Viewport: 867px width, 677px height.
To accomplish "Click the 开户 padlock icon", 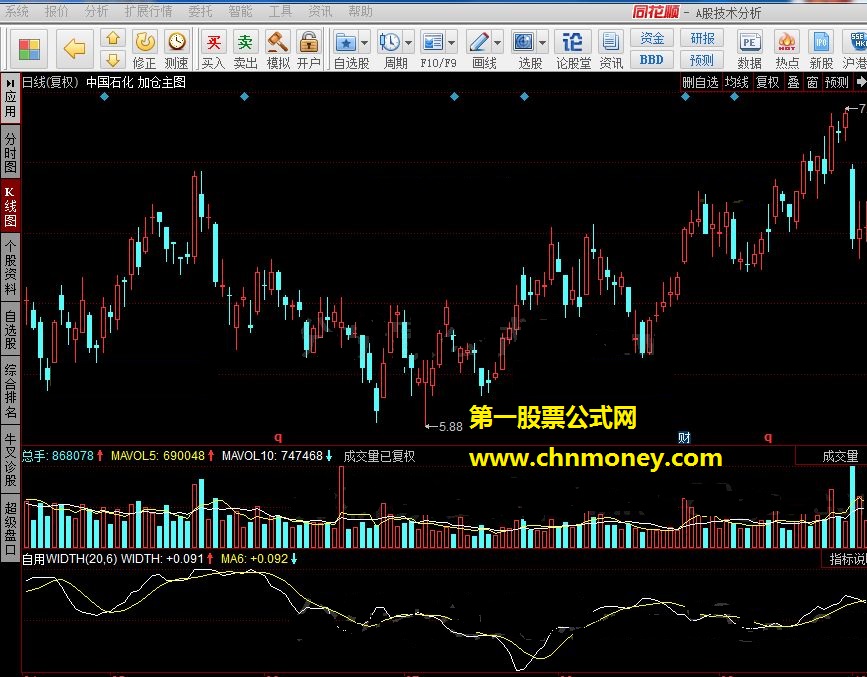I will 309,41.
